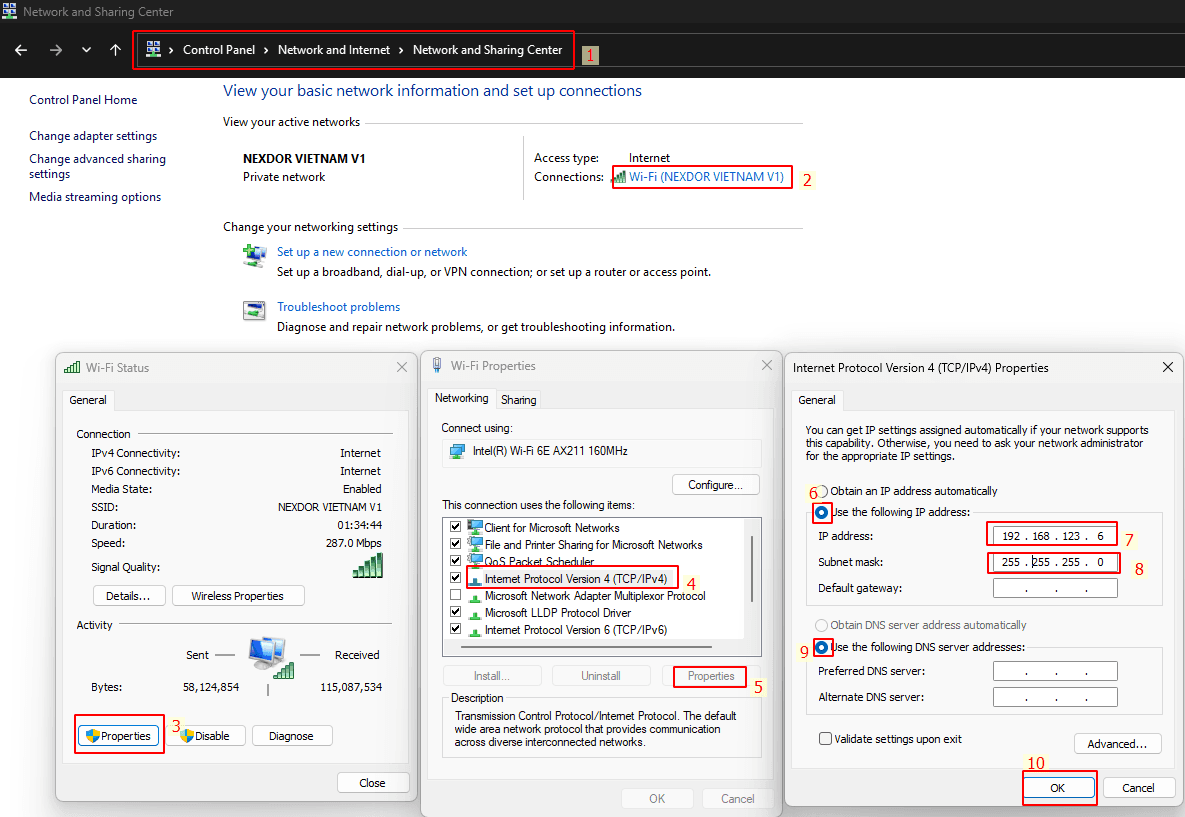Click the Troubleshoot problems icon
This screenshot has height=817, width=1185.
click(x=254, y=310)
